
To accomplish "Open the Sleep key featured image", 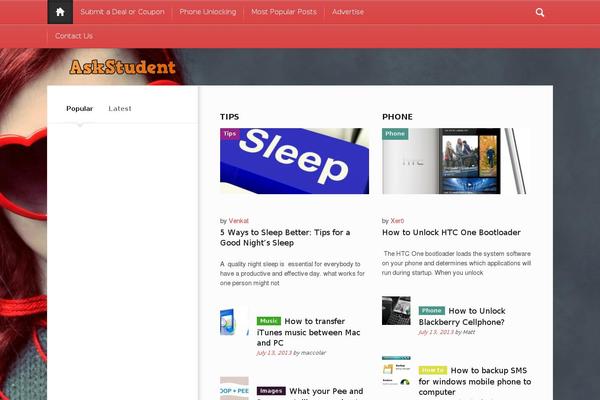I will coord(294,161).
